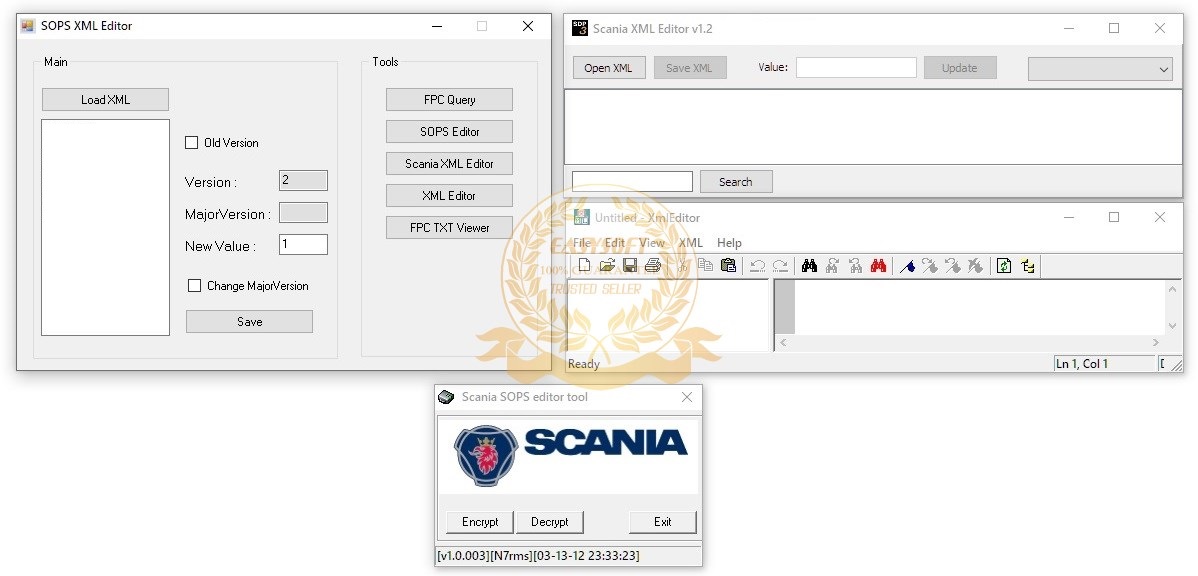Viewport: 1198px width, 576px height.
Task: Click Copy icon in XmlEditor toolbar
Action: tap(705, 266)
